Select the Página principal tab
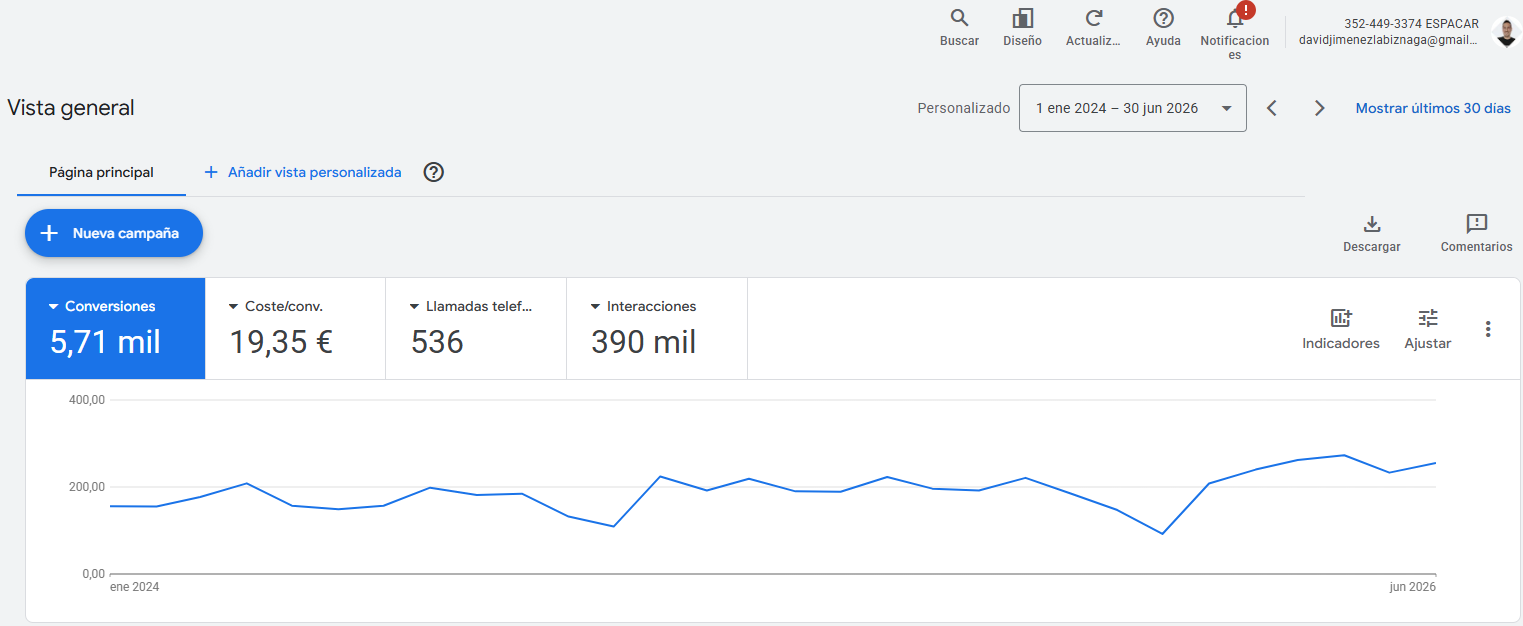This screenshot has height=626, width=1523. [101, 172]
